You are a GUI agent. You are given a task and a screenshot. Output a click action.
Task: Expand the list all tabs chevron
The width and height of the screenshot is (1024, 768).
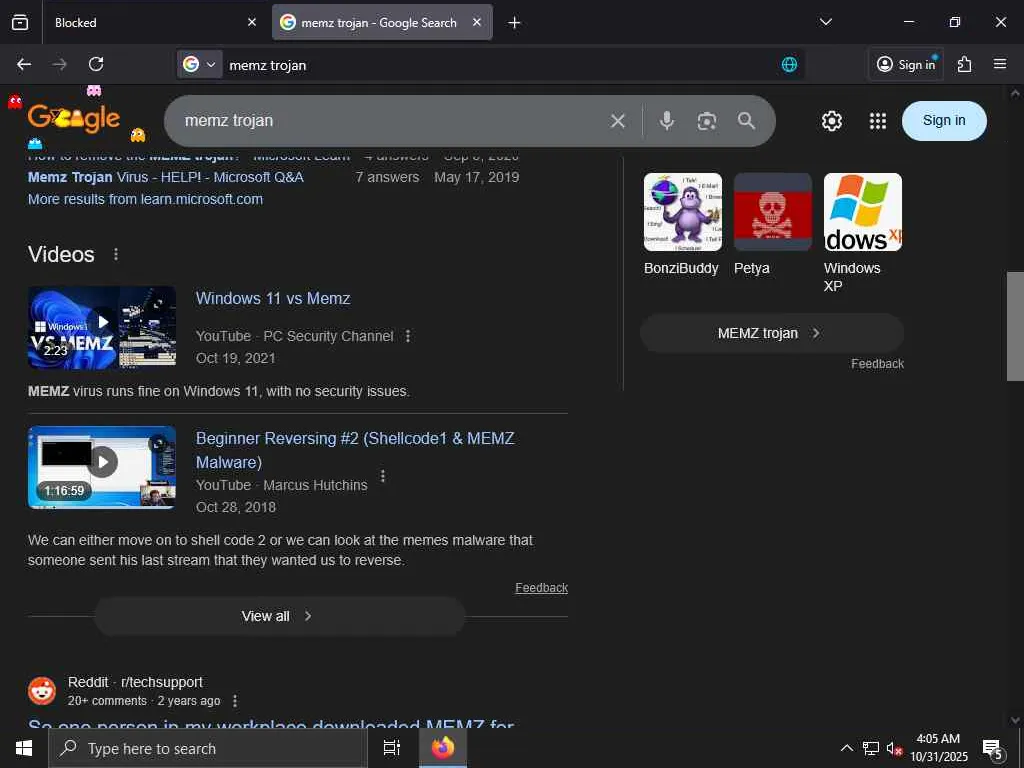[825, 22]
